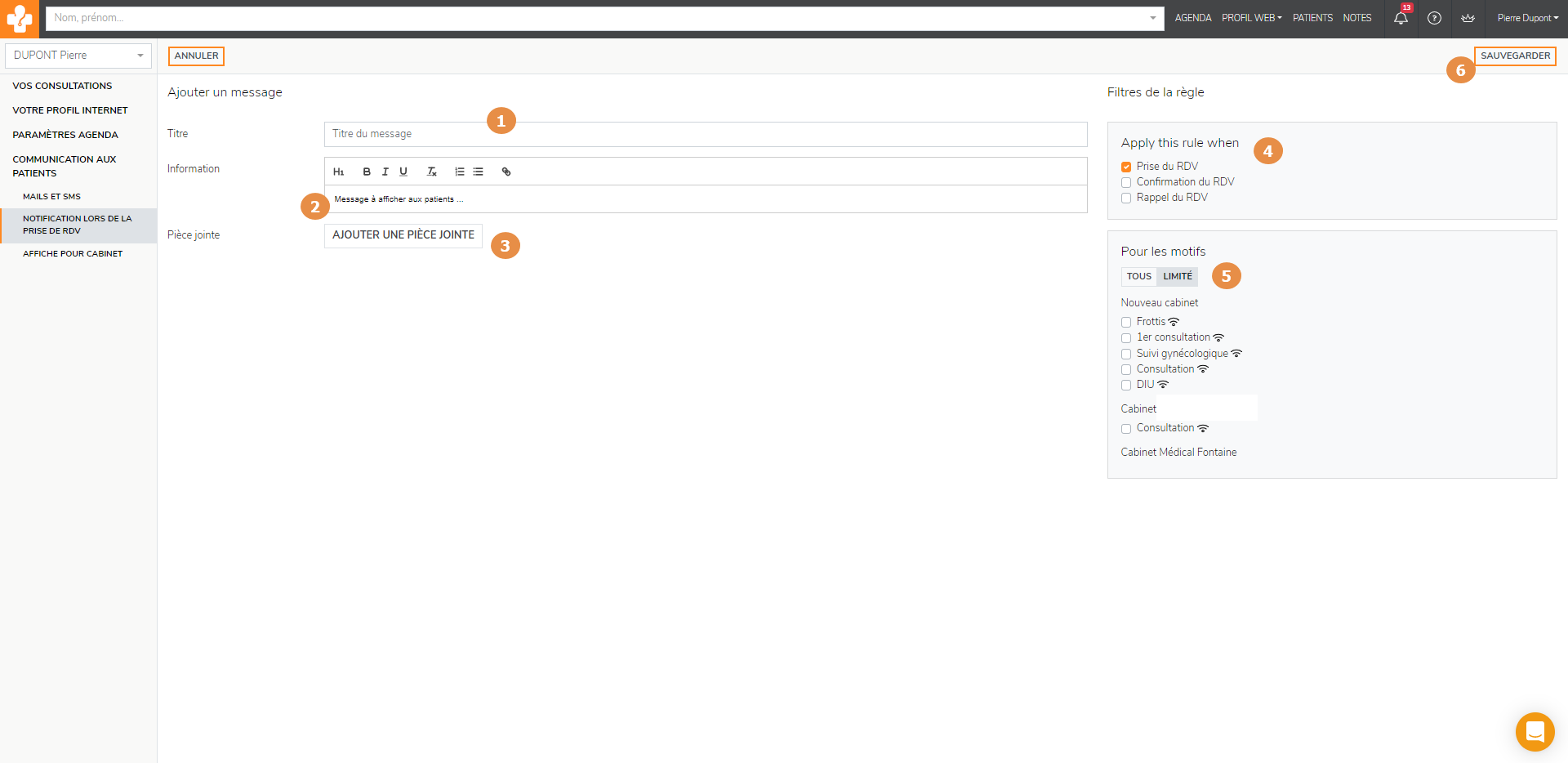
Task: Open the chat support bubble
Action: coord(1535,731)
